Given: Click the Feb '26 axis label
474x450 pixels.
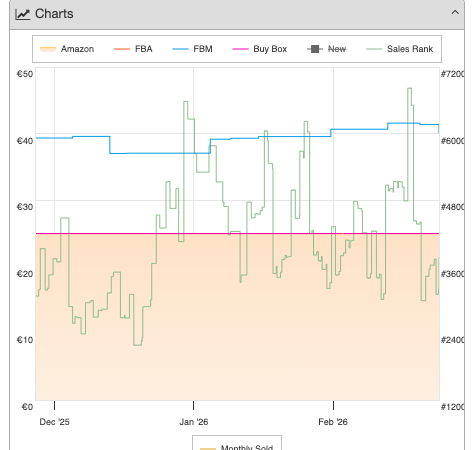Looking at the screenshot, I should click(x=333, y=422).
